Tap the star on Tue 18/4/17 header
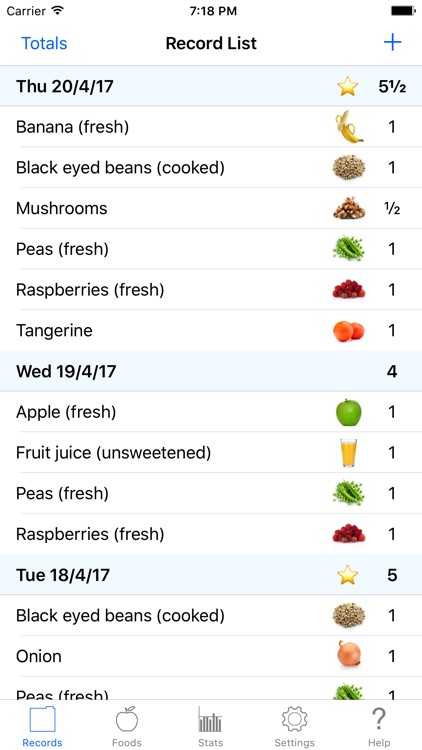Image resolution: width=422 pixels, height=750 pixels. tap(348, 575)
